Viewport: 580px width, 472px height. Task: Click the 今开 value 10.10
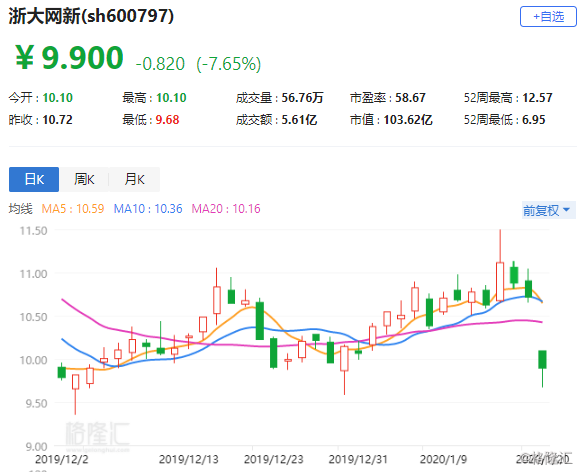[58, 98]
